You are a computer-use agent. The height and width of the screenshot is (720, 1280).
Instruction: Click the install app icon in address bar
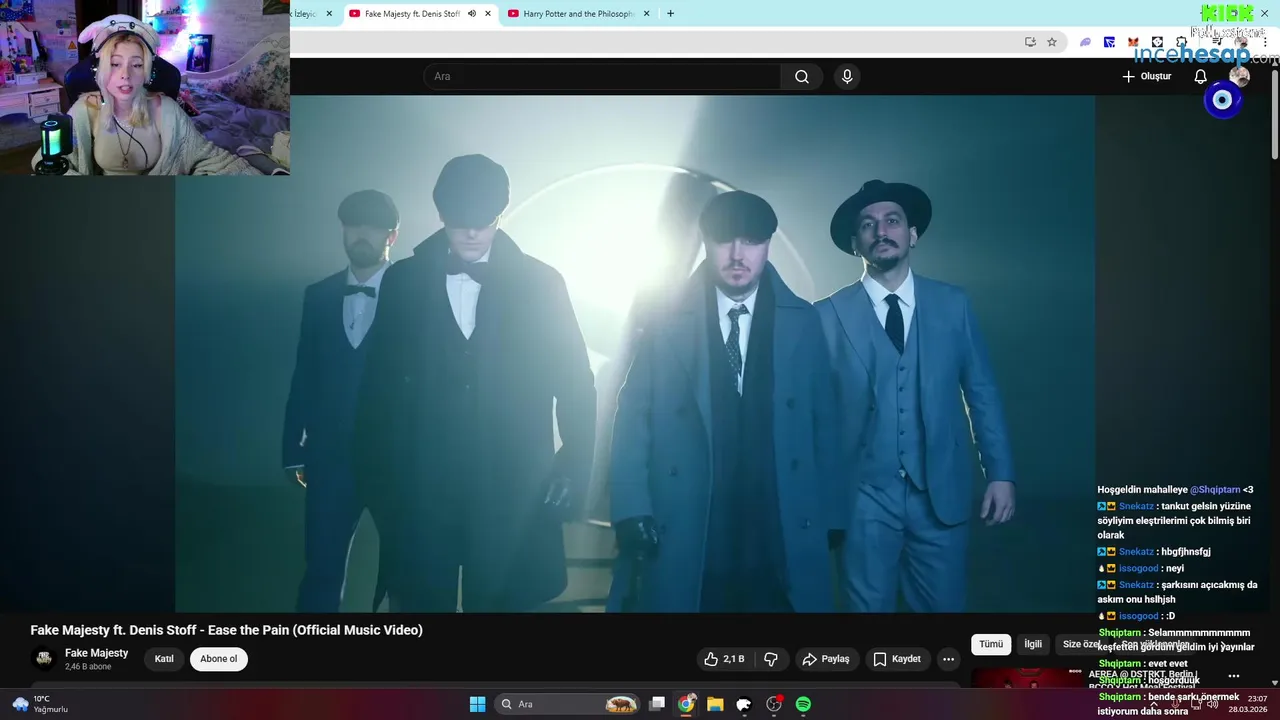pyautogui.click(x=1030, y=42)
